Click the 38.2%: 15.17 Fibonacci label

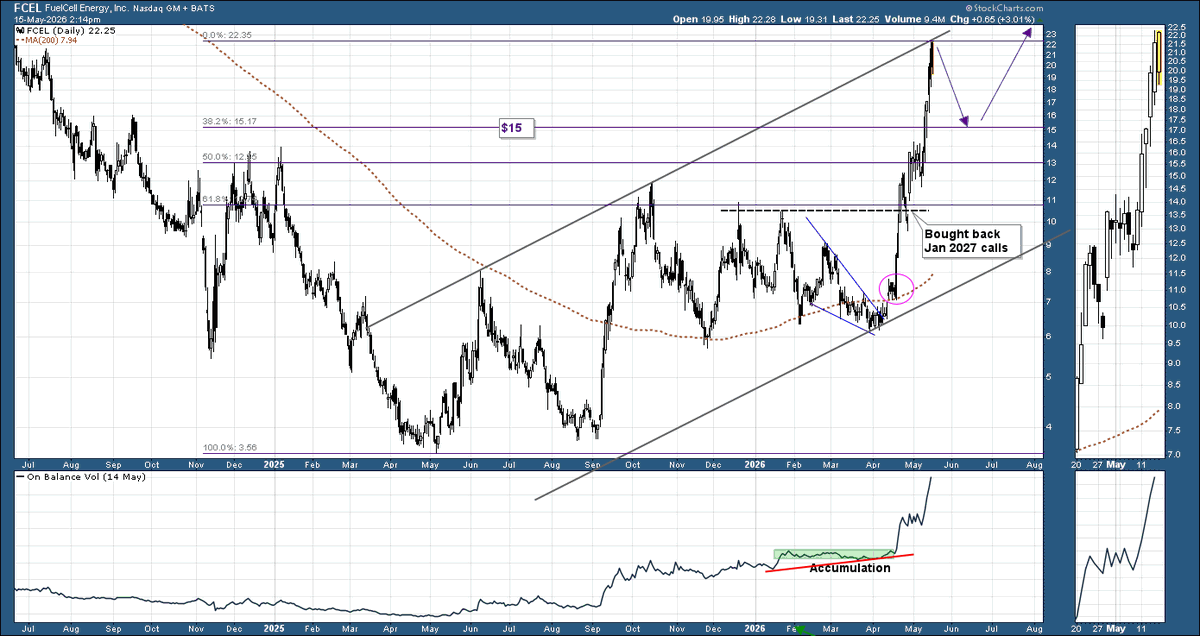point(232,122)
